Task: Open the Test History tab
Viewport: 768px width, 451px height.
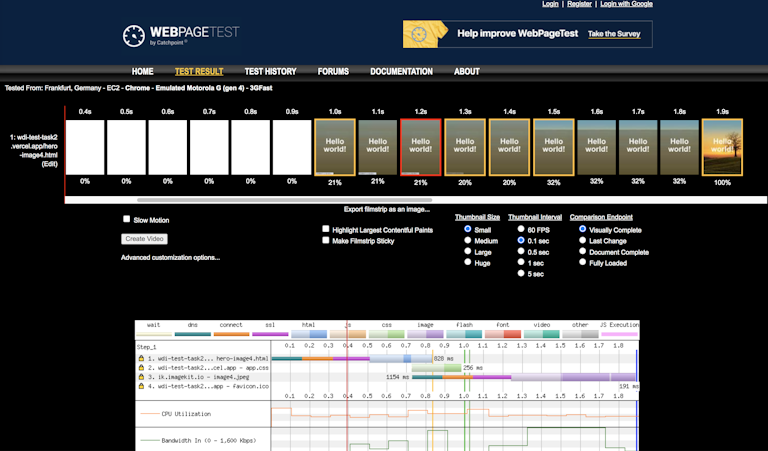Action: (x=270, y=72)
